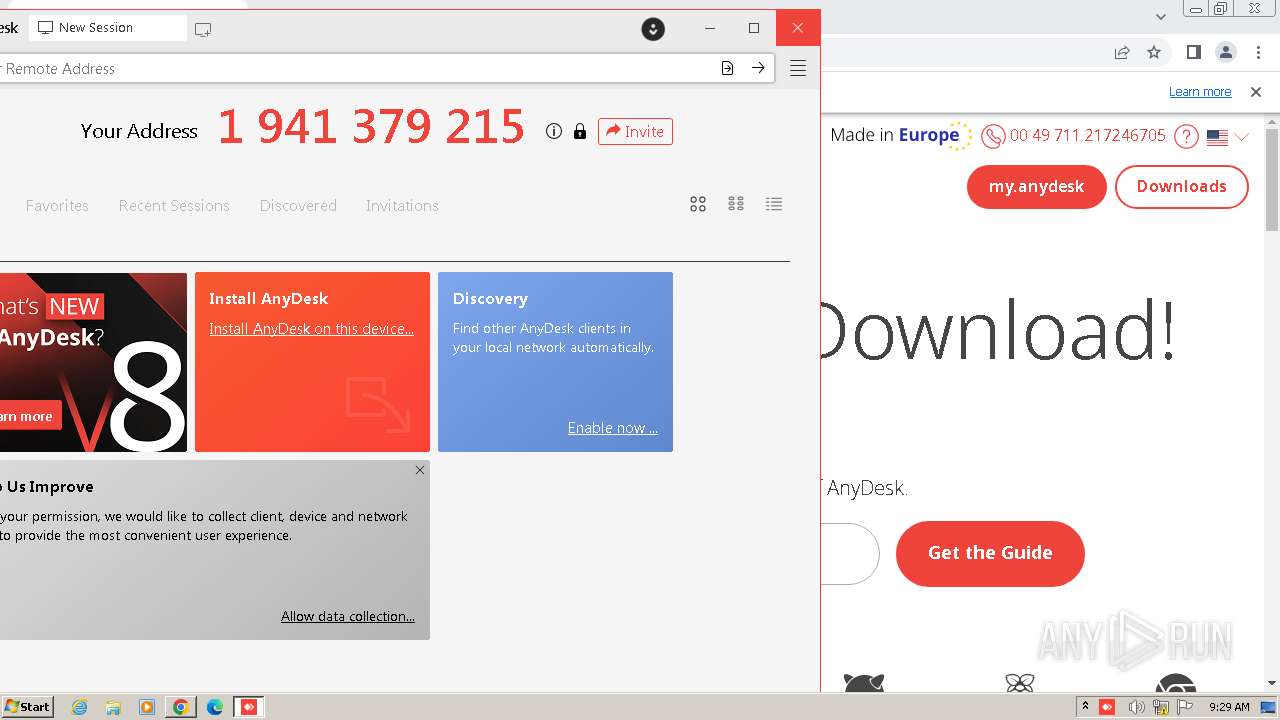Bookmark this page with the star icon

(x=1154, y=53)
